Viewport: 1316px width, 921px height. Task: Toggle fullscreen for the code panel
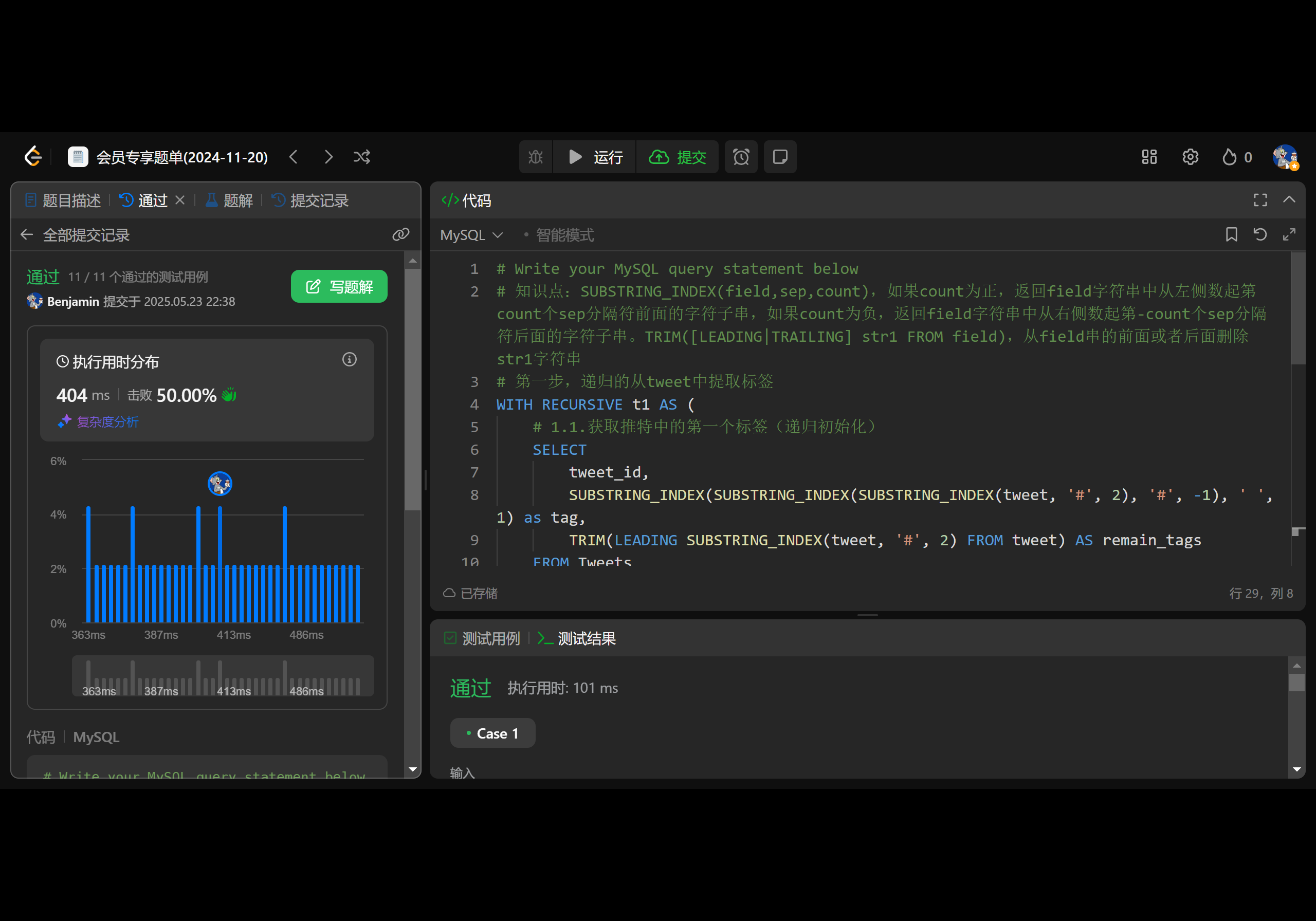tap(1260, 200)
